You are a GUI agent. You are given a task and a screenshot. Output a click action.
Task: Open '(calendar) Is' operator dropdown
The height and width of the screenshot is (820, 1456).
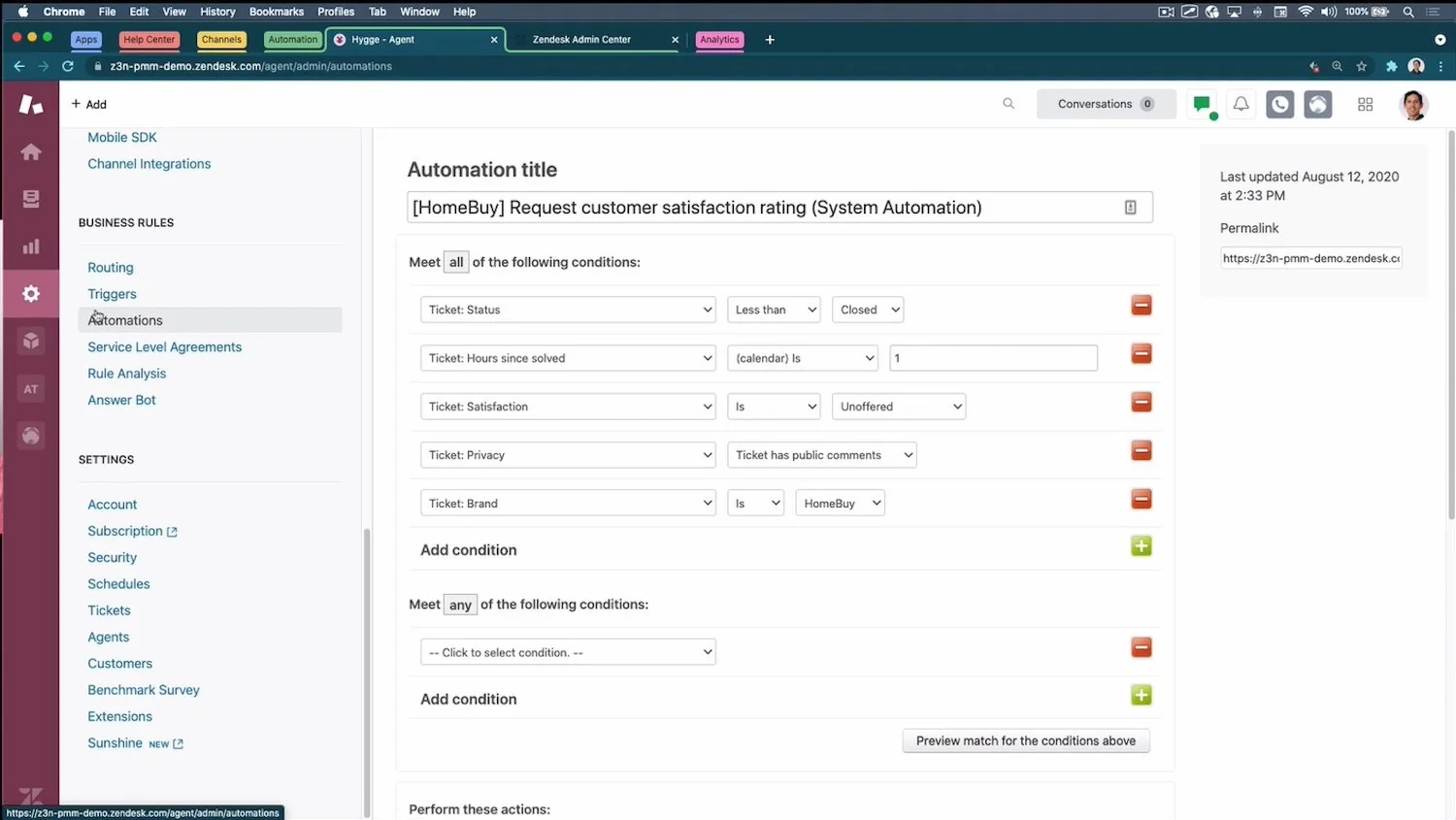(x=802, y=358)
